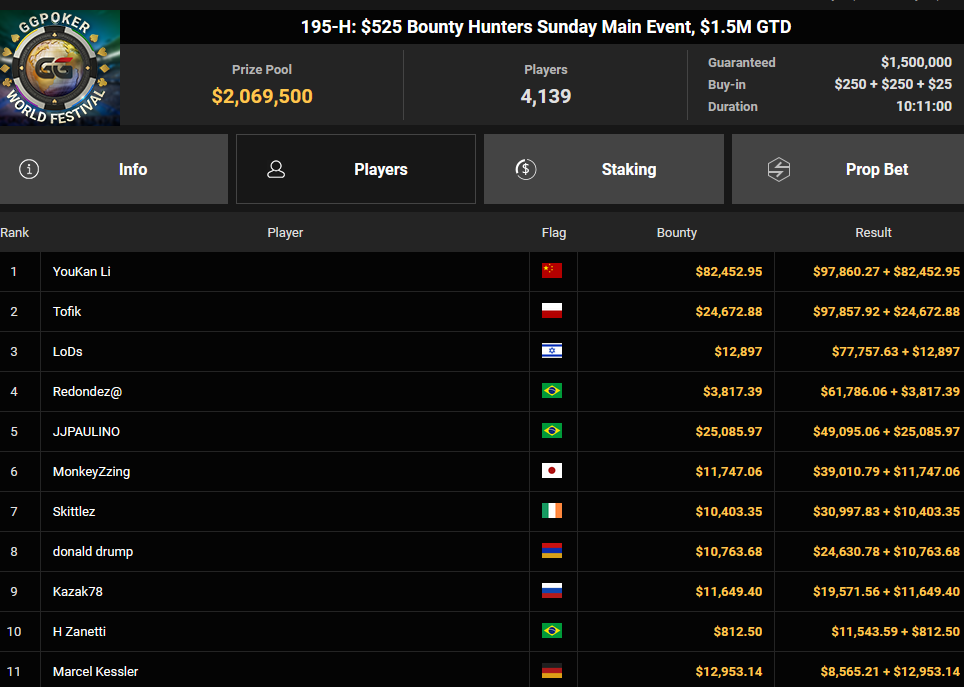Select player JJPAULINO row
This screenshot has height=687, width=964.
click(x=482, y=431)
